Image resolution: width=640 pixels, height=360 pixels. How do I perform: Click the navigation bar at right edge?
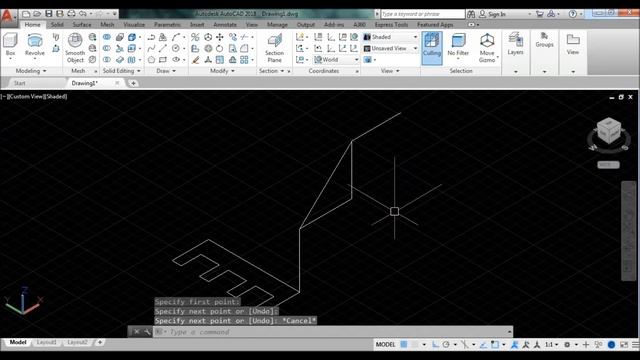628,231
